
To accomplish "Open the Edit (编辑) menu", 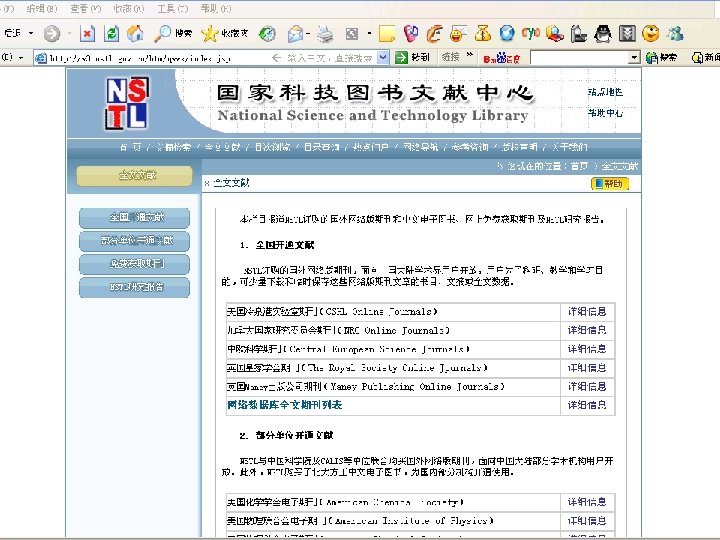I will pyautogui.click(x=42, y=8).
